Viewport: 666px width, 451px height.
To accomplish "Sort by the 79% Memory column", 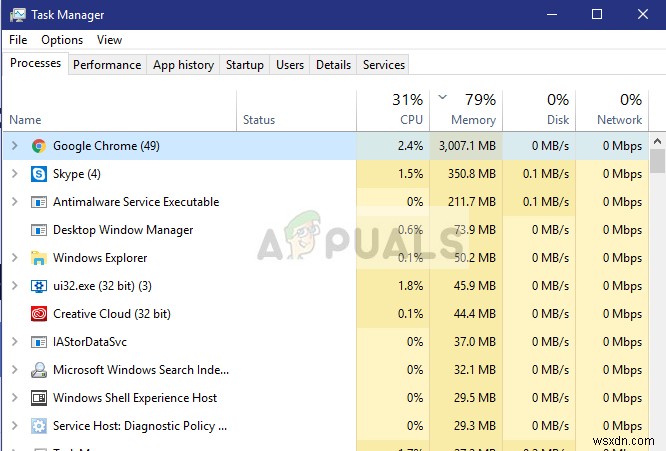I will [466, 110].
